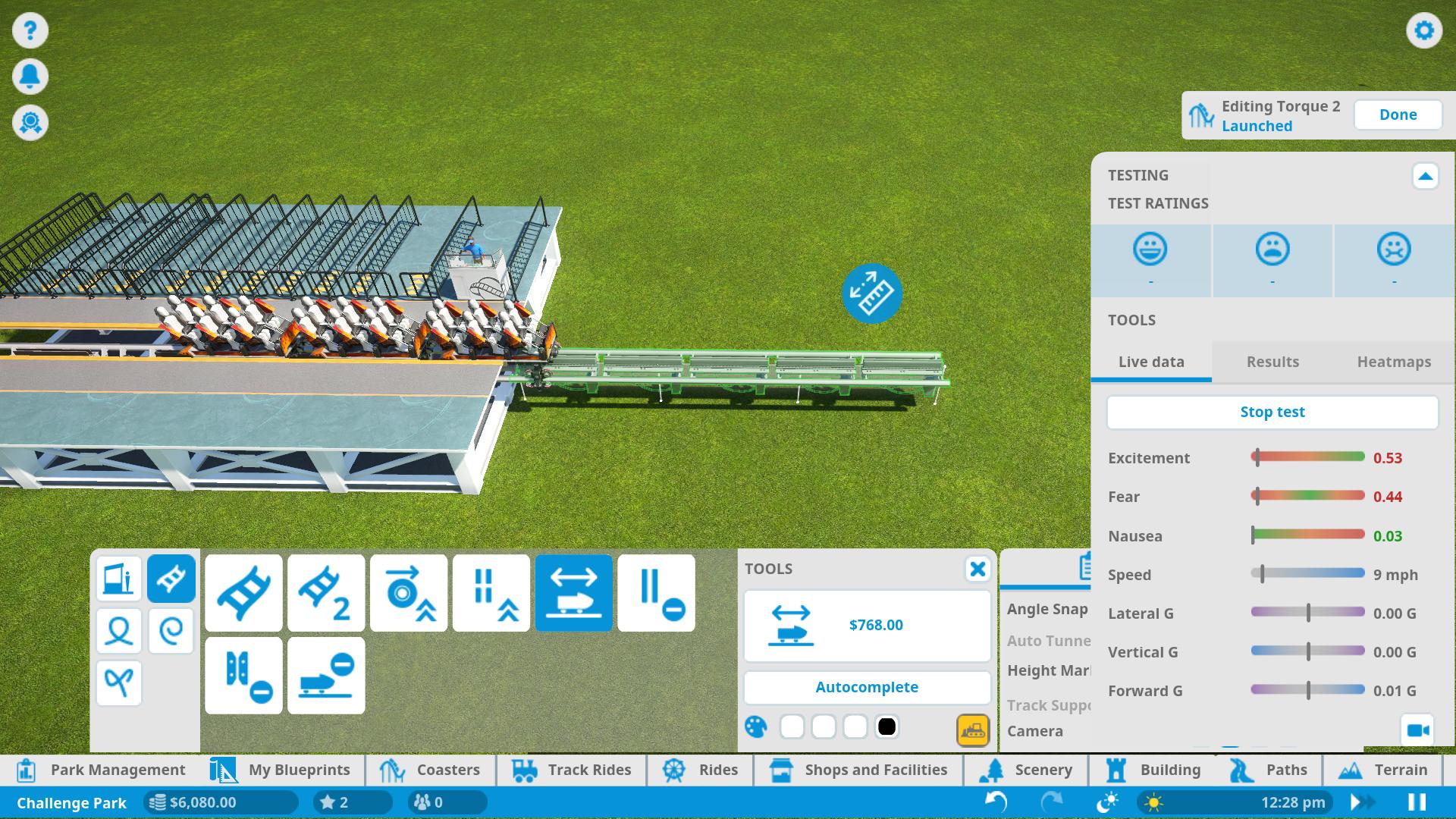Click the Stop test button
Viewport: 1456px width, 819px height.
1272,411
